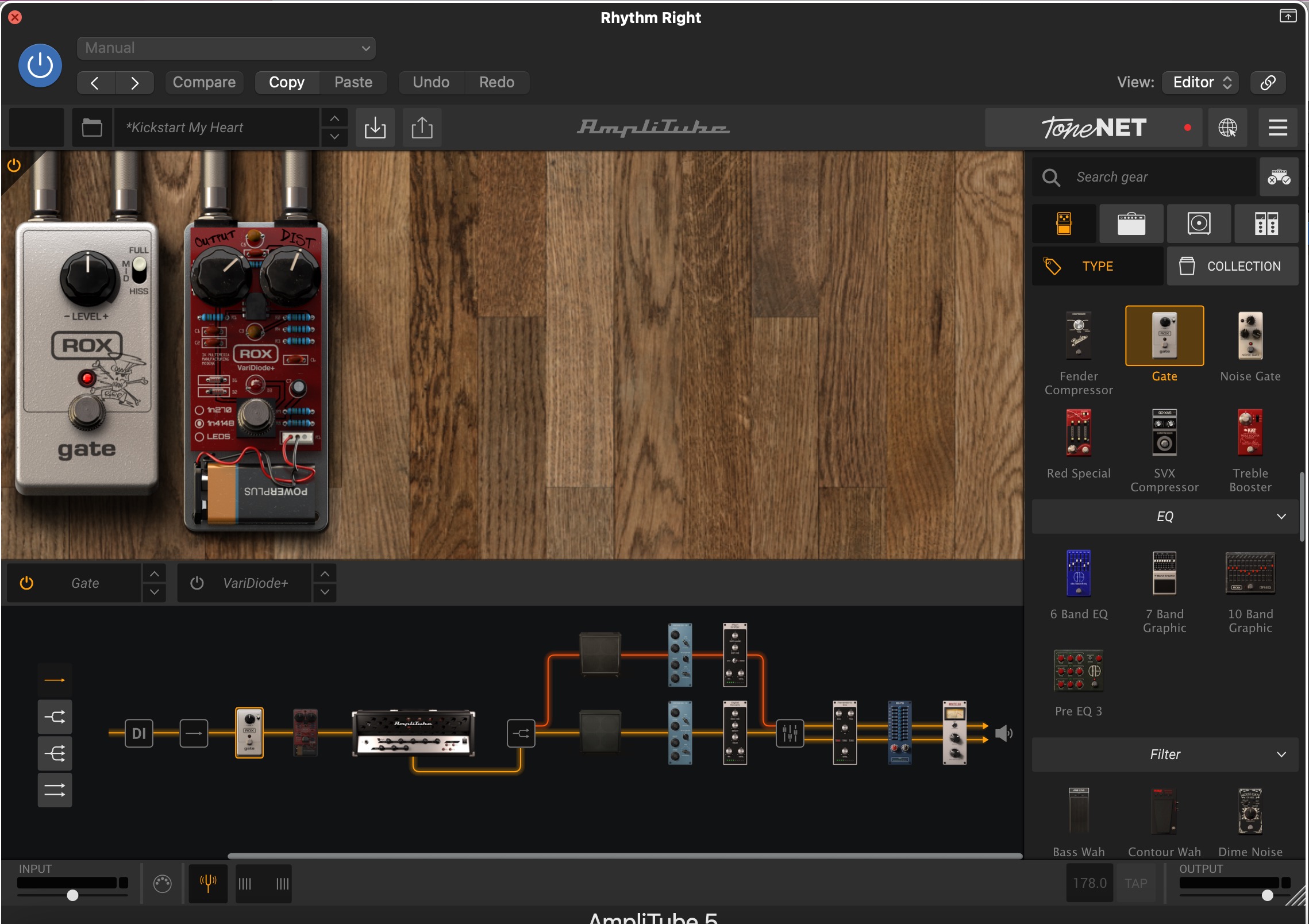Click the DI block in chain
Image resolution: width=1309 pixels, height=924 pixels.
click(139, 733)
